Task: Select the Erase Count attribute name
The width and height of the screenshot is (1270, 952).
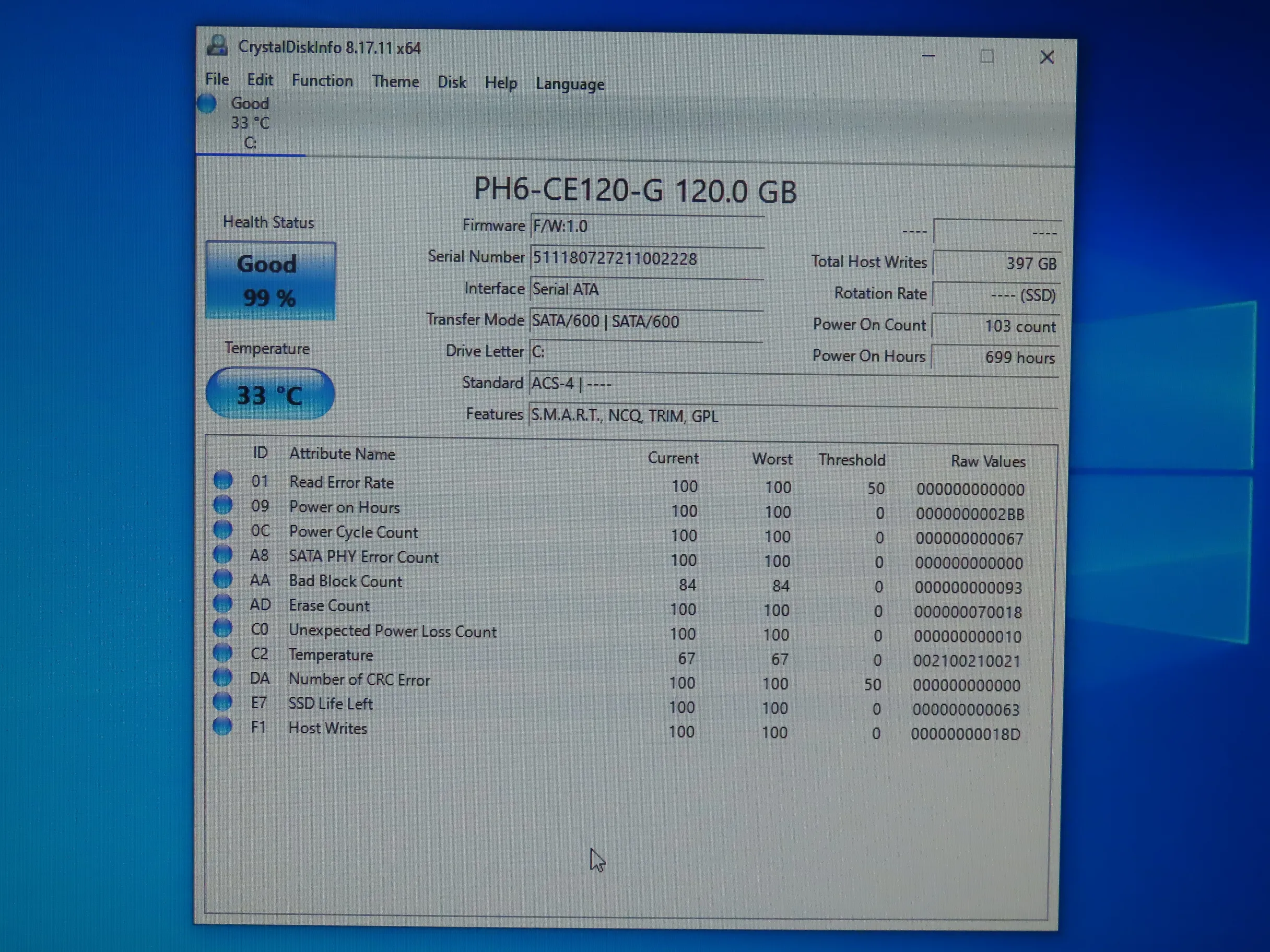Action: click(330, 606)
